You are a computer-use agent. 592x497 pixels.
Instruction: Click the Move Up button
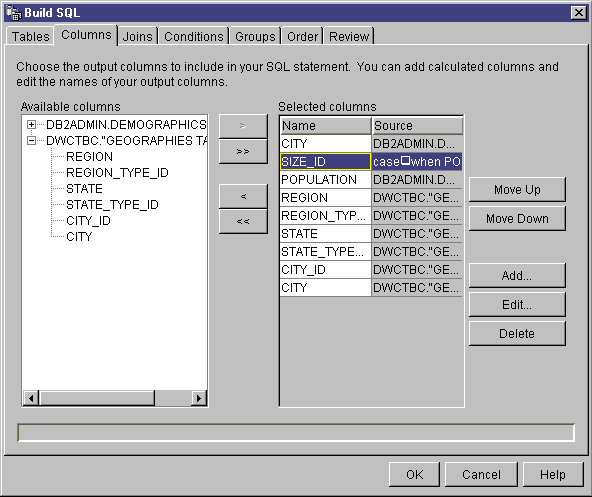click(x=517, y=190)
